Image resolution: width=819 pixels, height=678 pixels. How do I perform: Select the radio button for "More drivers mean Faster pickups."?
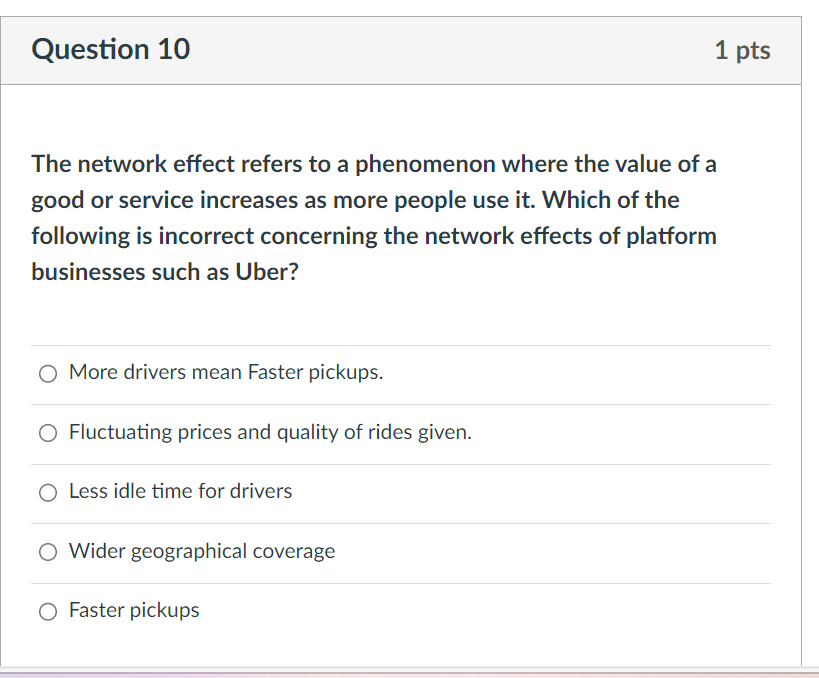pyautogui.click(x=47, y=373)
